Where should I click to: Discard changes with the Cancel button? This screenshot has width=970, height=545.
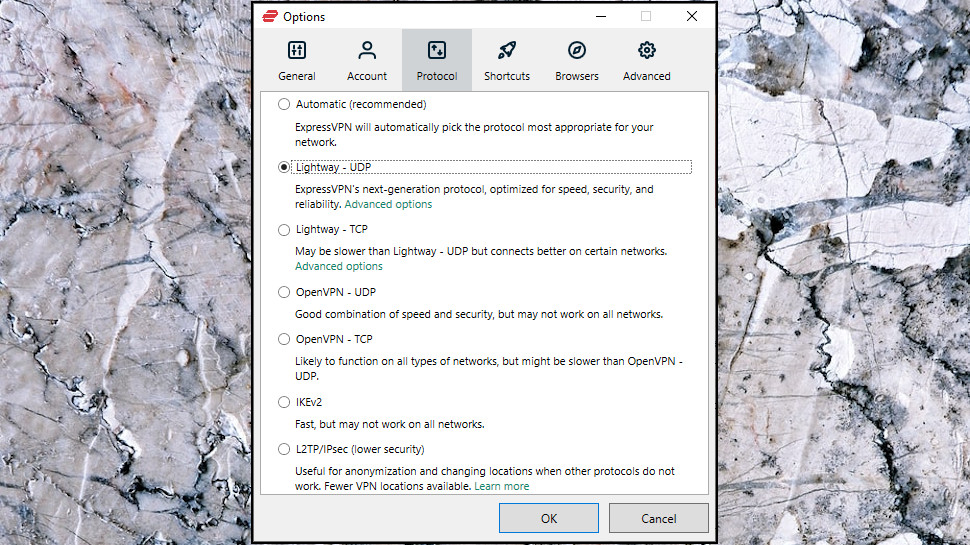pyautogui.click(x=658, y=518)
